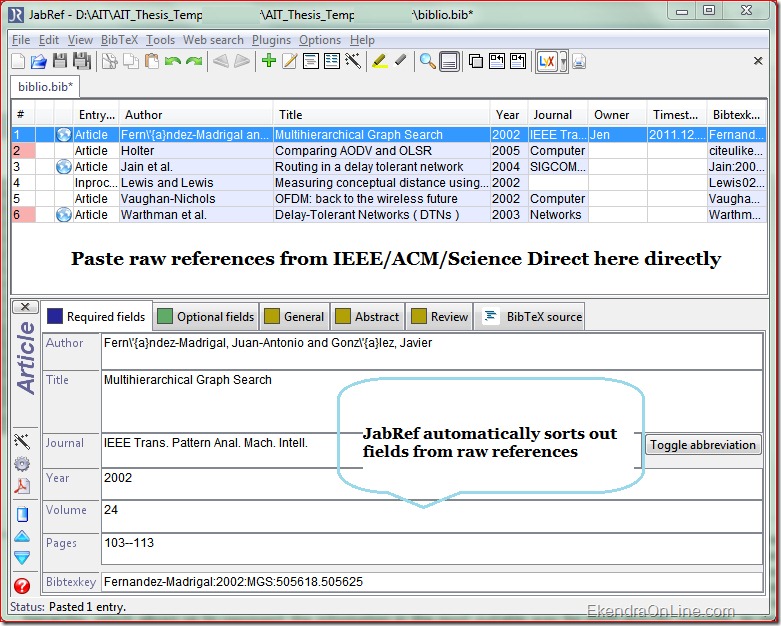781x626 pixels.
Task: Toggle the entry preview panel icon
Action: click(x=449, y=62)
